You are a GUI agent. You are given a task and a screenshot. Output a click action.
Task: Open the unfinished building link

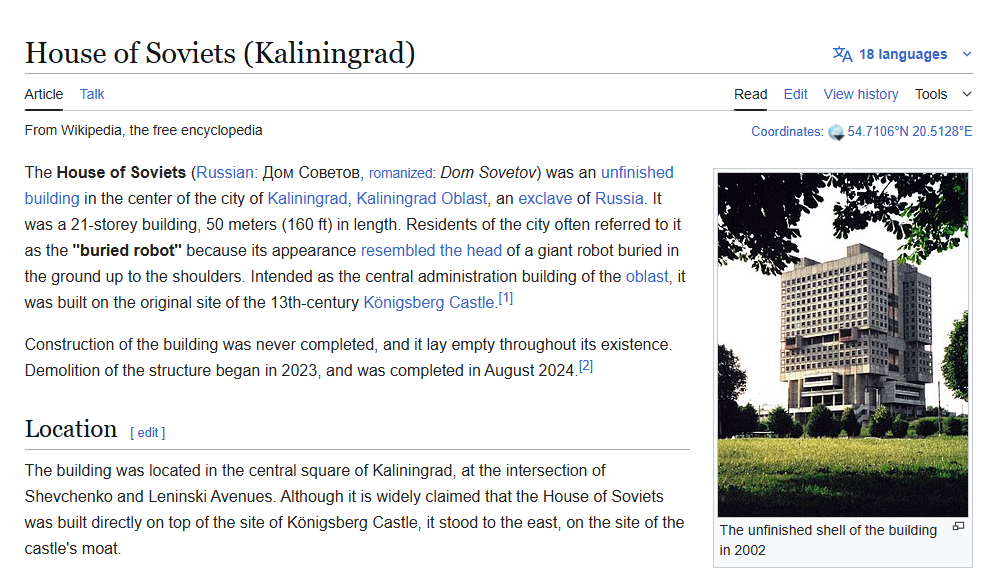[x=637, y=173]
